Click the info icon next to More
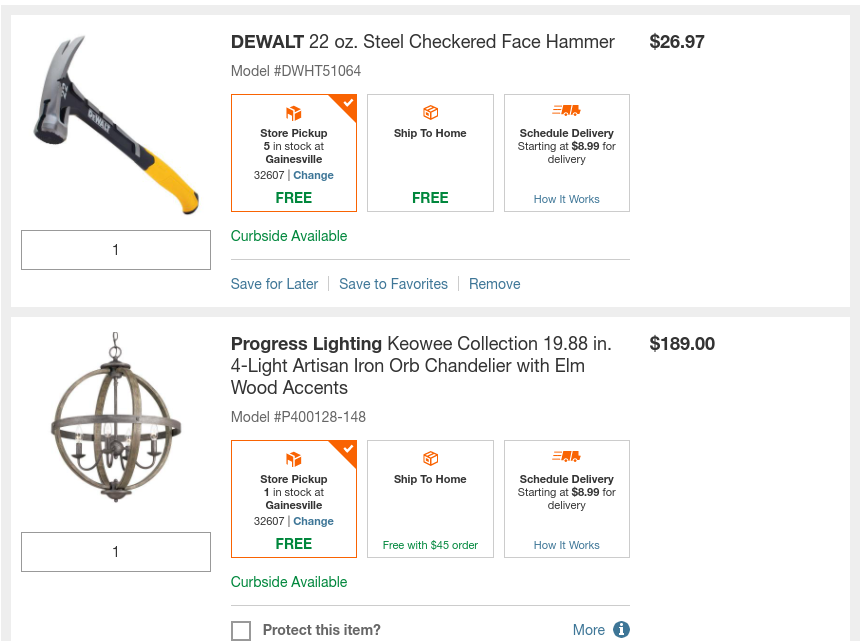 tap(621, 630)
